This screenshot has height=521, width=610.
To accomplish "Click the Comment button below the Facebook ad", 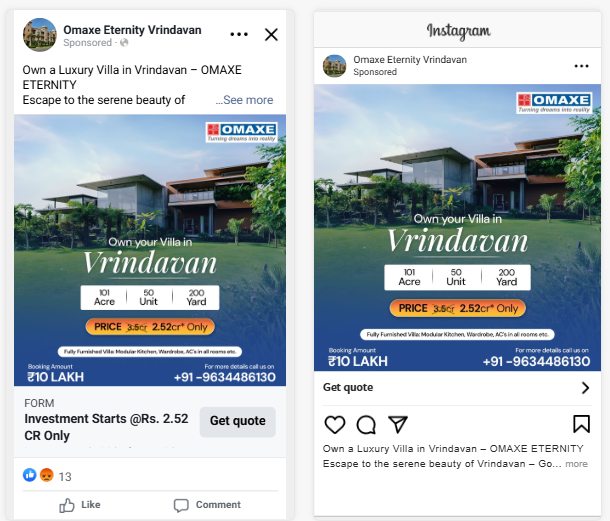I will pyautogui.click(x=207, y=505).
